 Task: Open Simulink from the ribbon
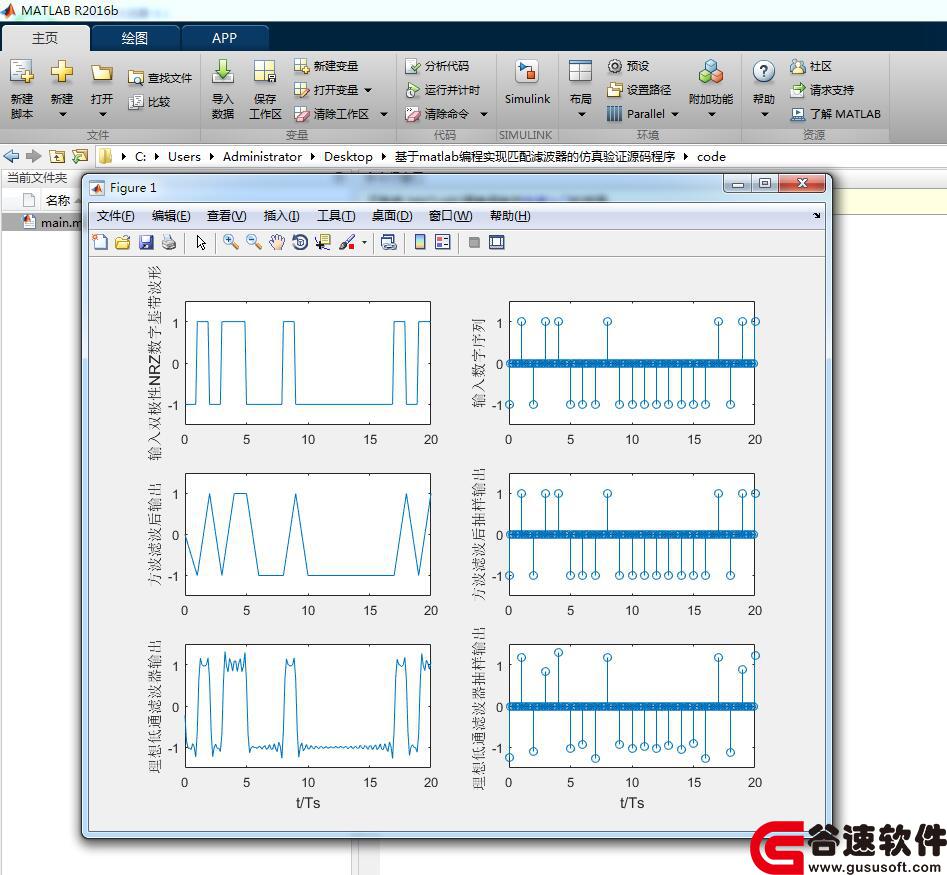(x=527, y=82)
